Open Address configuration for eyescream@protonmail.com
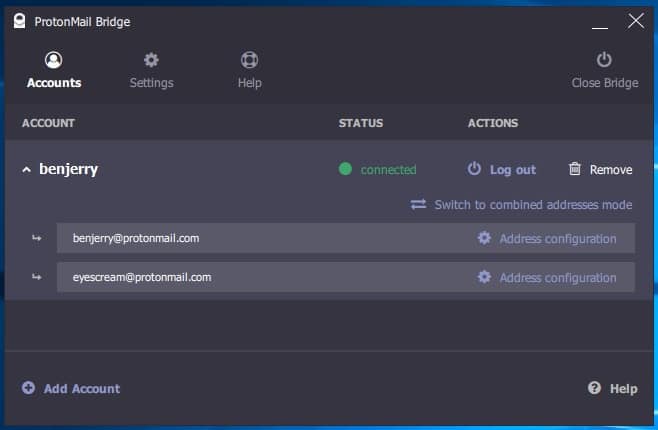 (547, 277)
